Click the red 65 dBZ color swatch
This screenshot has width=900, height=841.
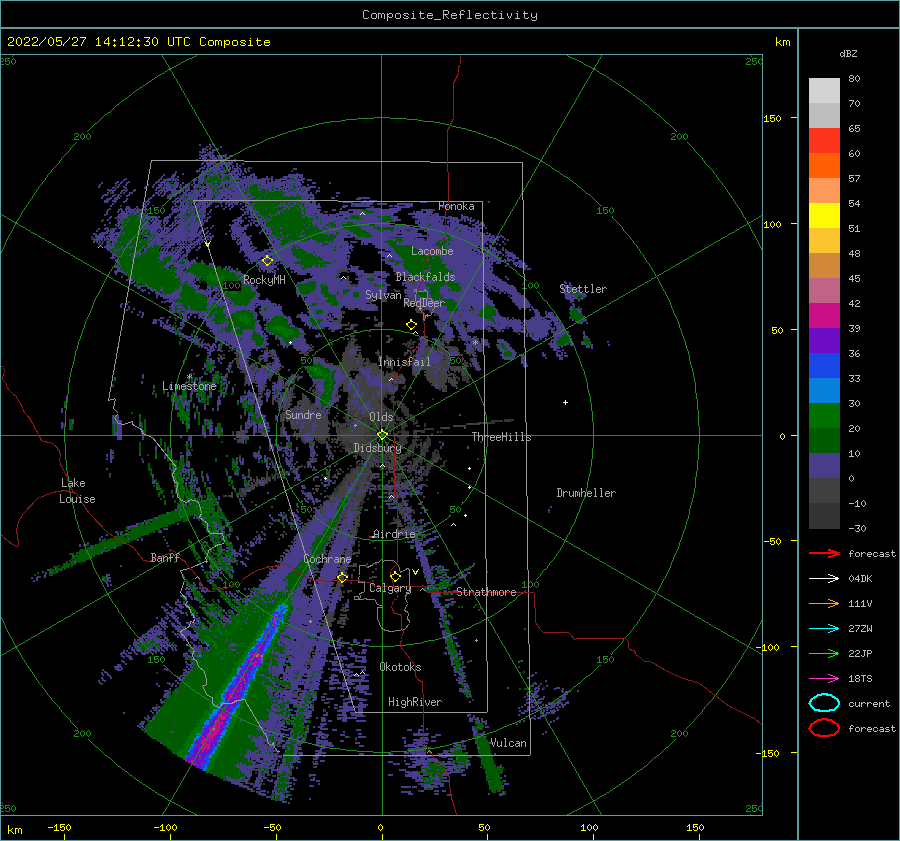(824, 141)
